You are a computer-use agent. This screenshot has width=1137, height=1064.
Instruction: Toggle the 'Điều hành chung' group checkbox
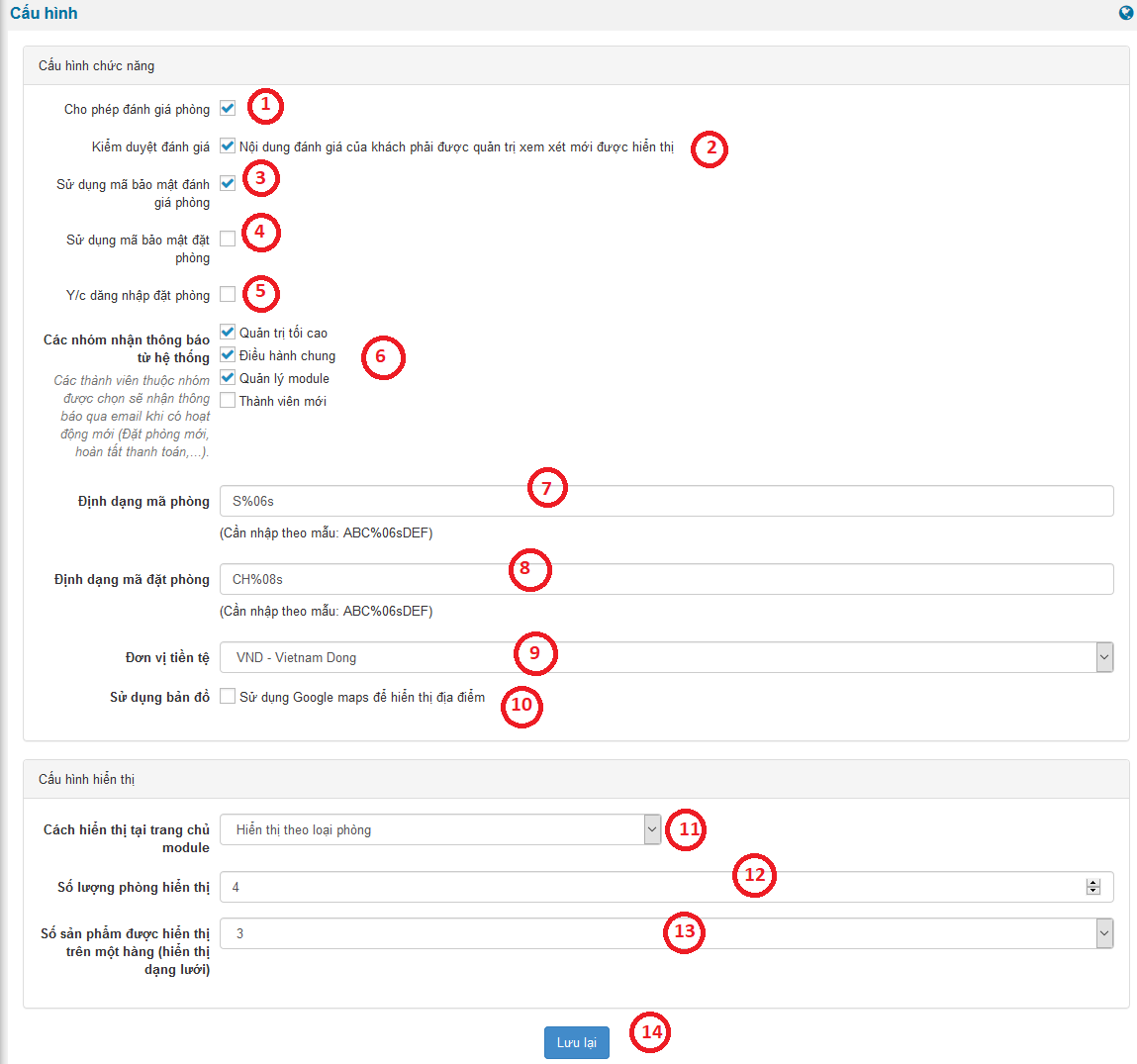[228, 354]
